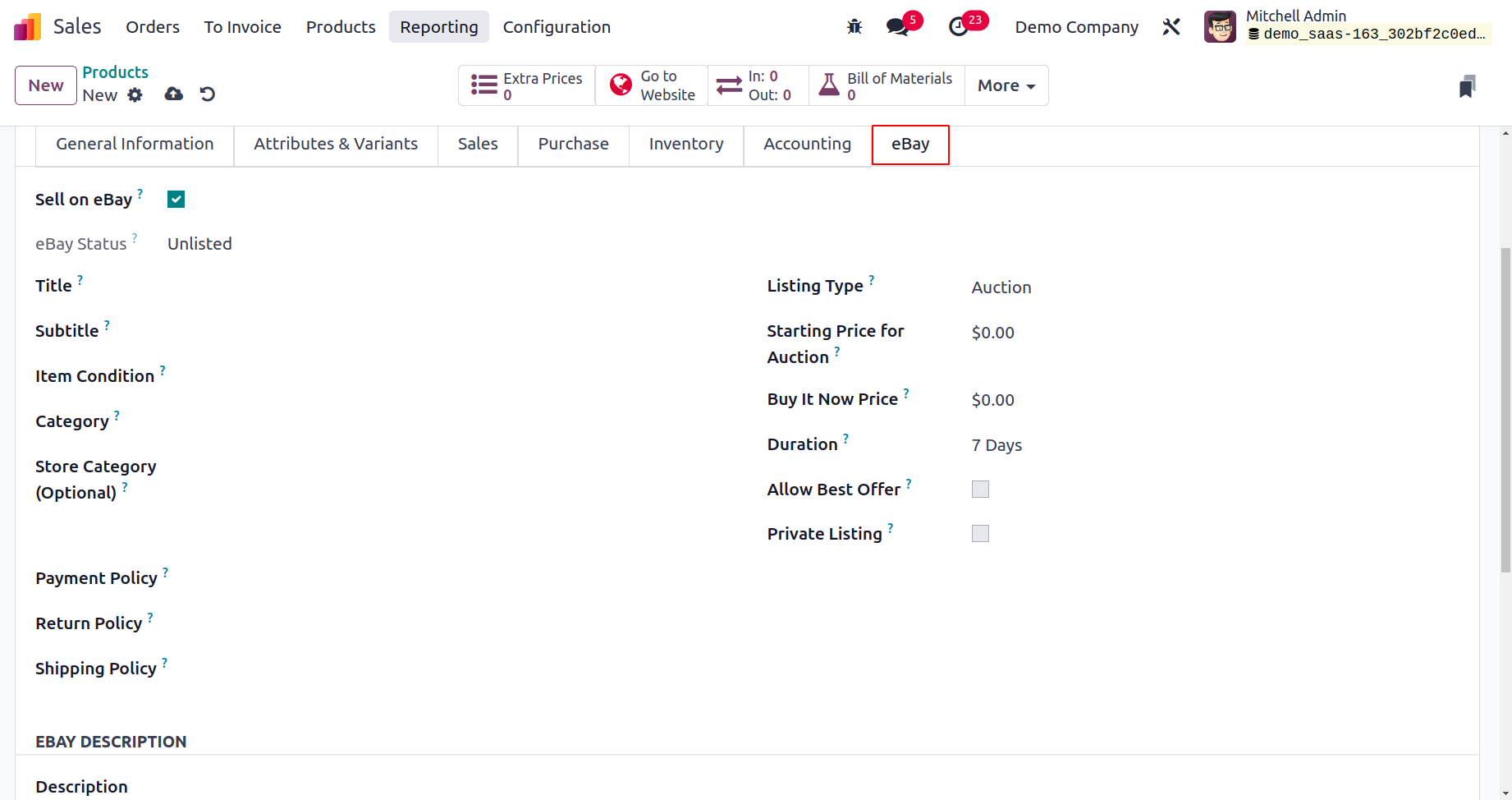The height and width of the screenshot is (800, 1512).
Task: Click the eBay Title input field
Action: 447,286
